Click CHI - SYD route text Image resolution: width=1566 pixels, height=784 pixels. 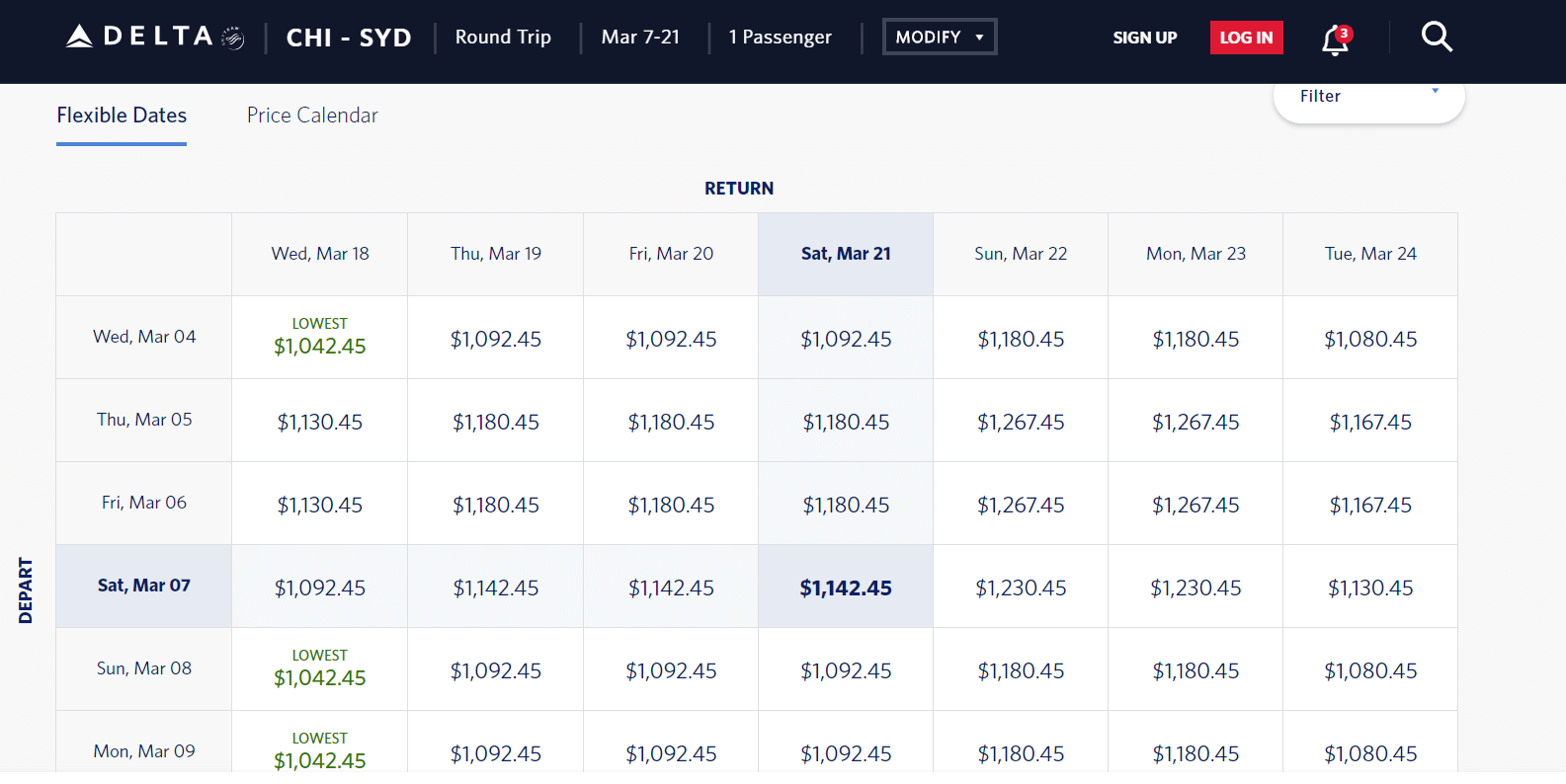[349, 38]
